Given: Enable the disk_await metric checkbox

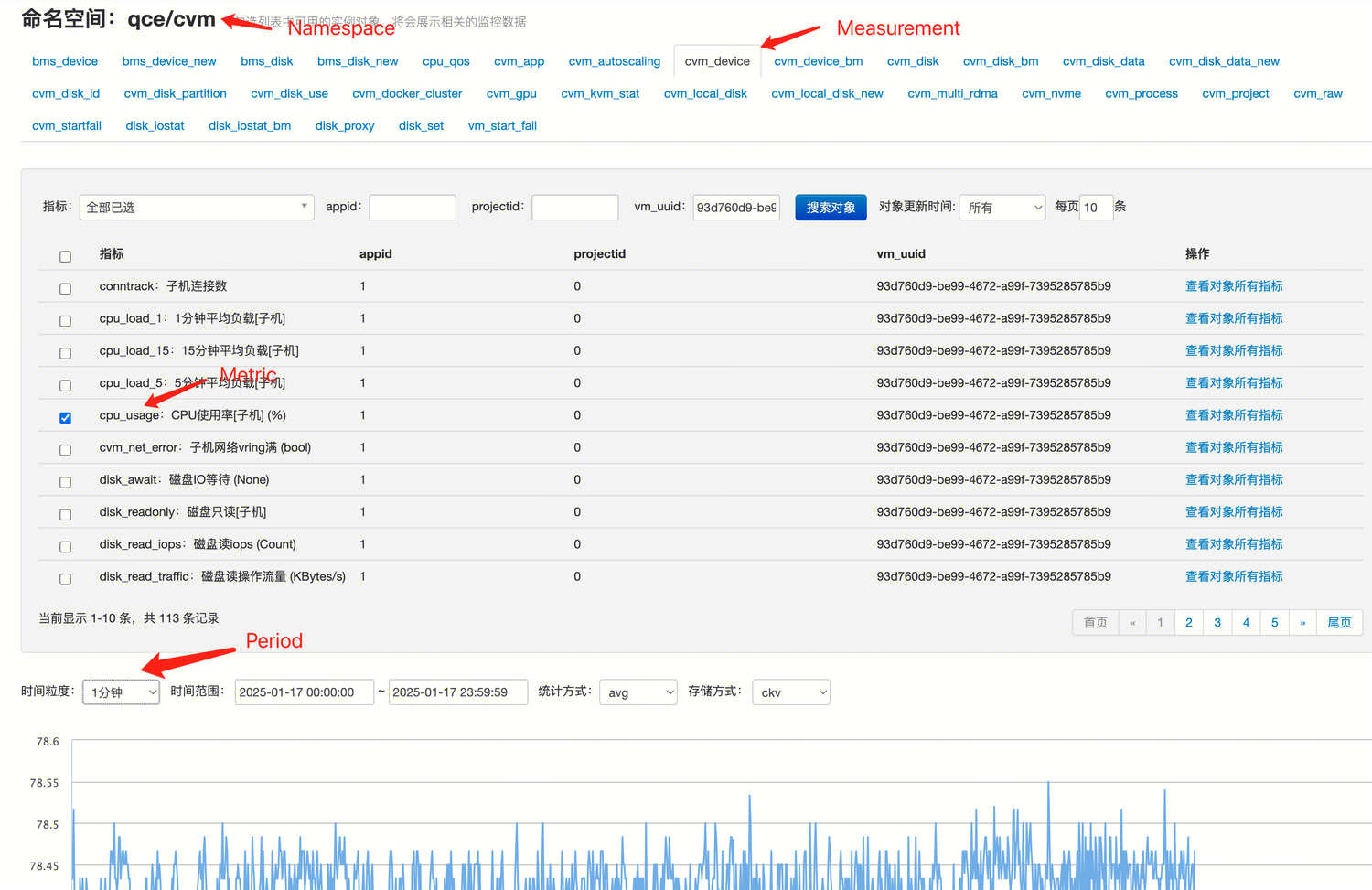Looking at the screenshot, I should (x=65, y=482).
